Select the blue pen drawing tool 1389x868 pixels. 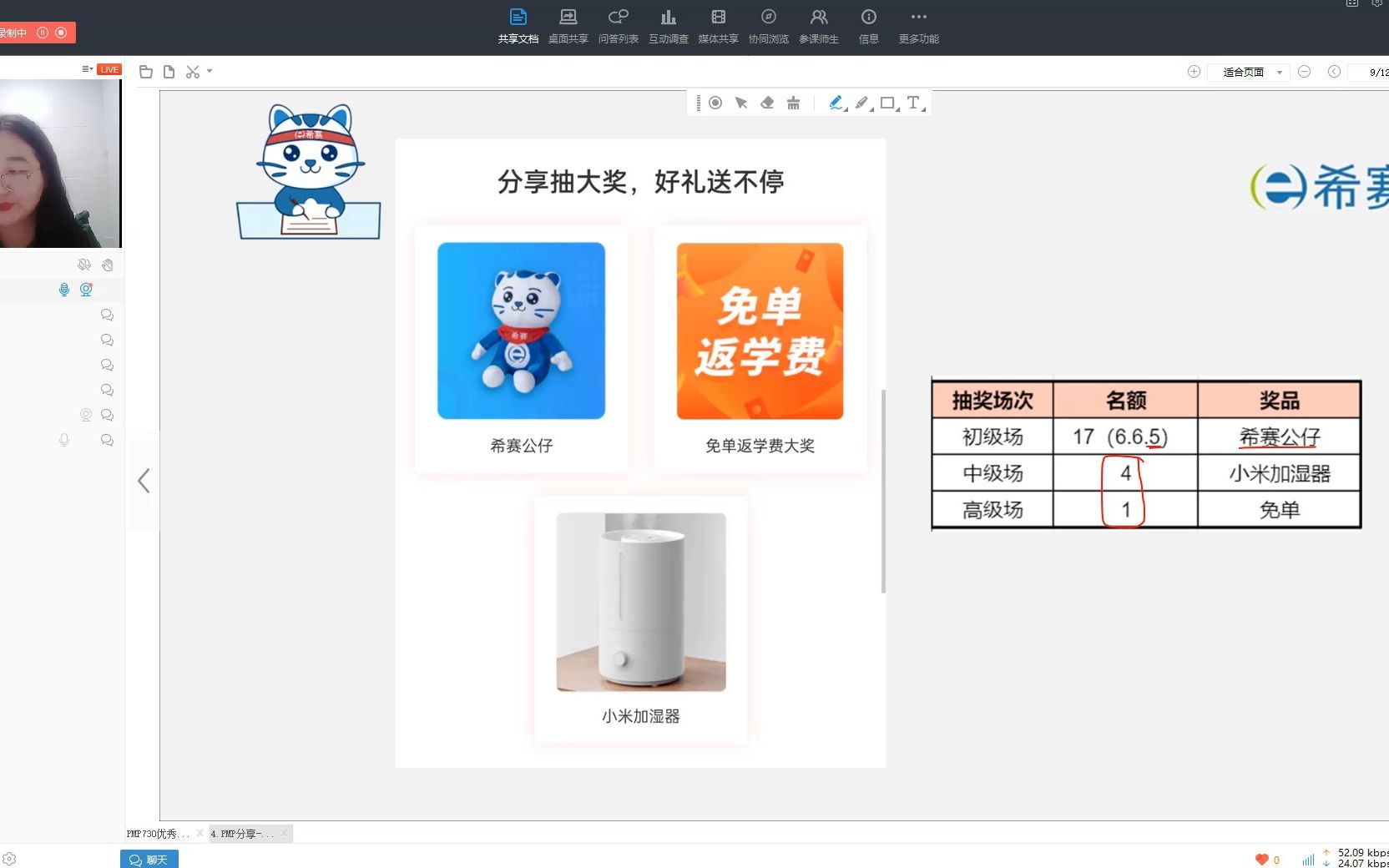(x=836, y=103)
